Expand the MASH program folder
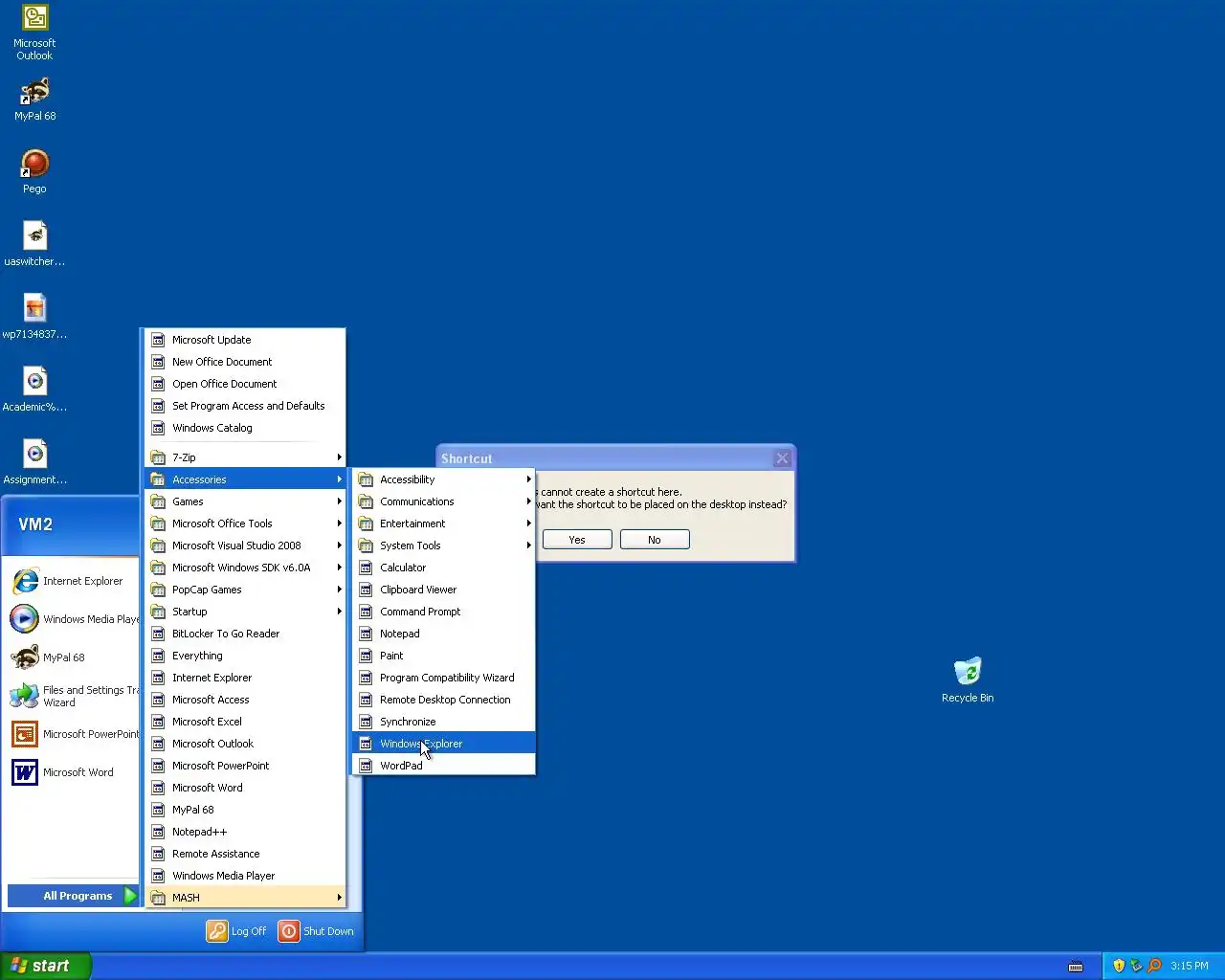The height and width of the screenshot is (980, 1225). tap(245, 898)
